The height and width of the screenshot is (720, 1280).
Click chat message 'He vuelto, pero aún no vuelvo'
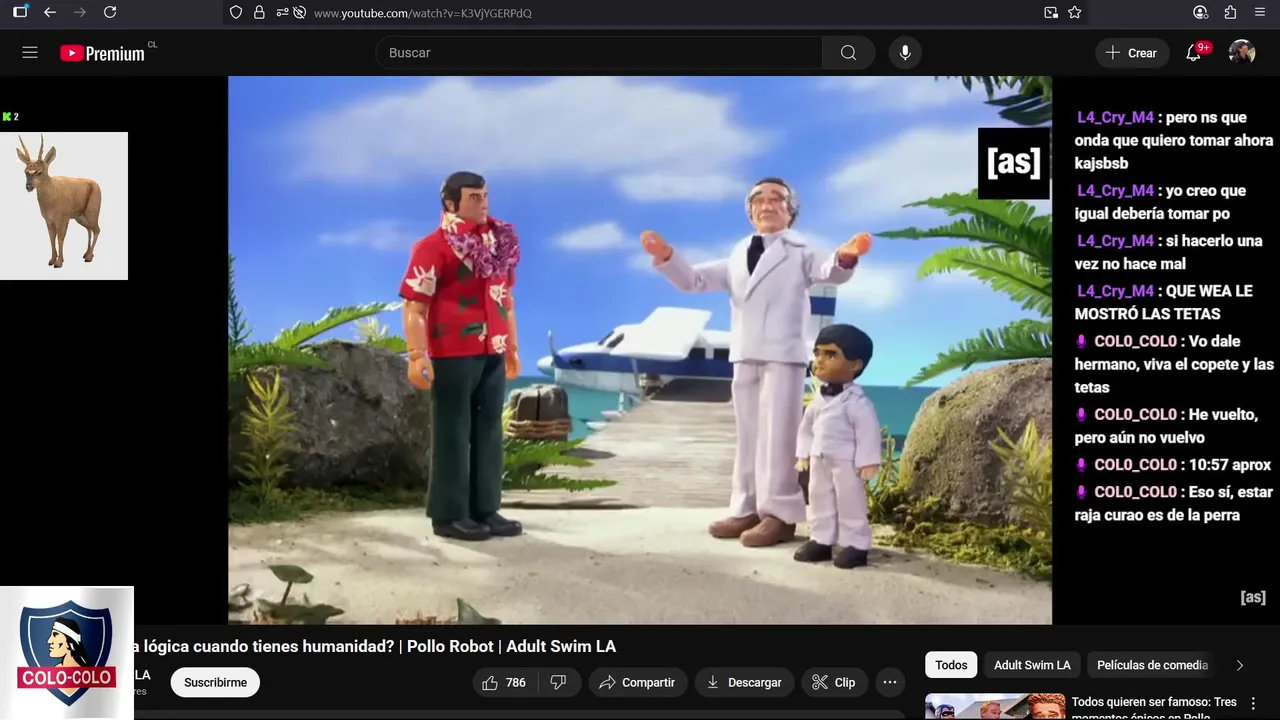[x=1166, y=426]
